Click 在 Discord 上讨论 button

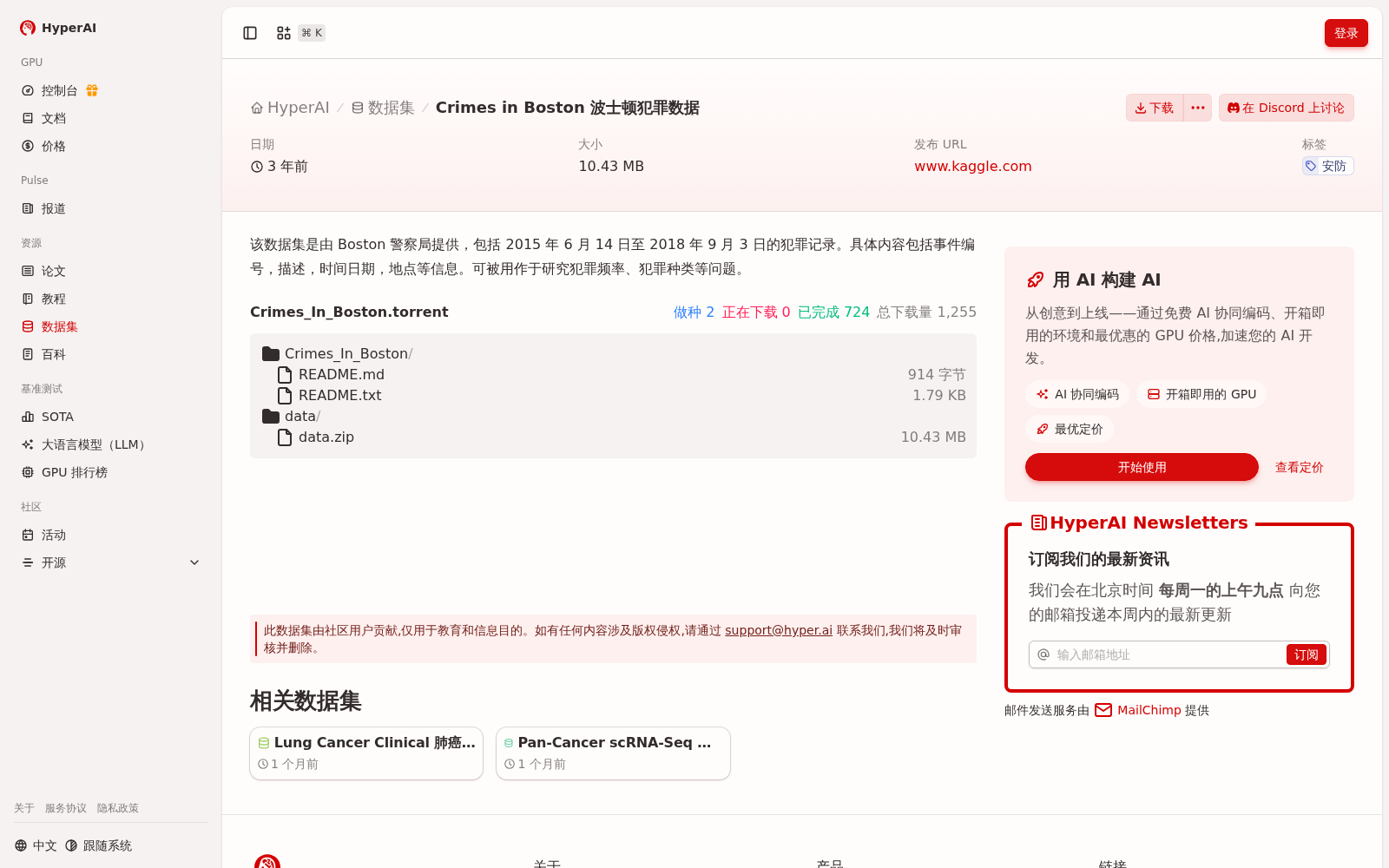[1286, 108]
